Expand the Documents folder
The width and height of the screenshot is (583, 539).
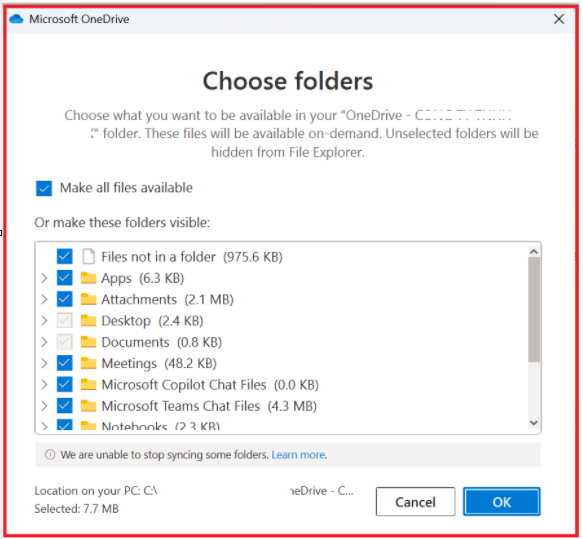coord(44,342)
